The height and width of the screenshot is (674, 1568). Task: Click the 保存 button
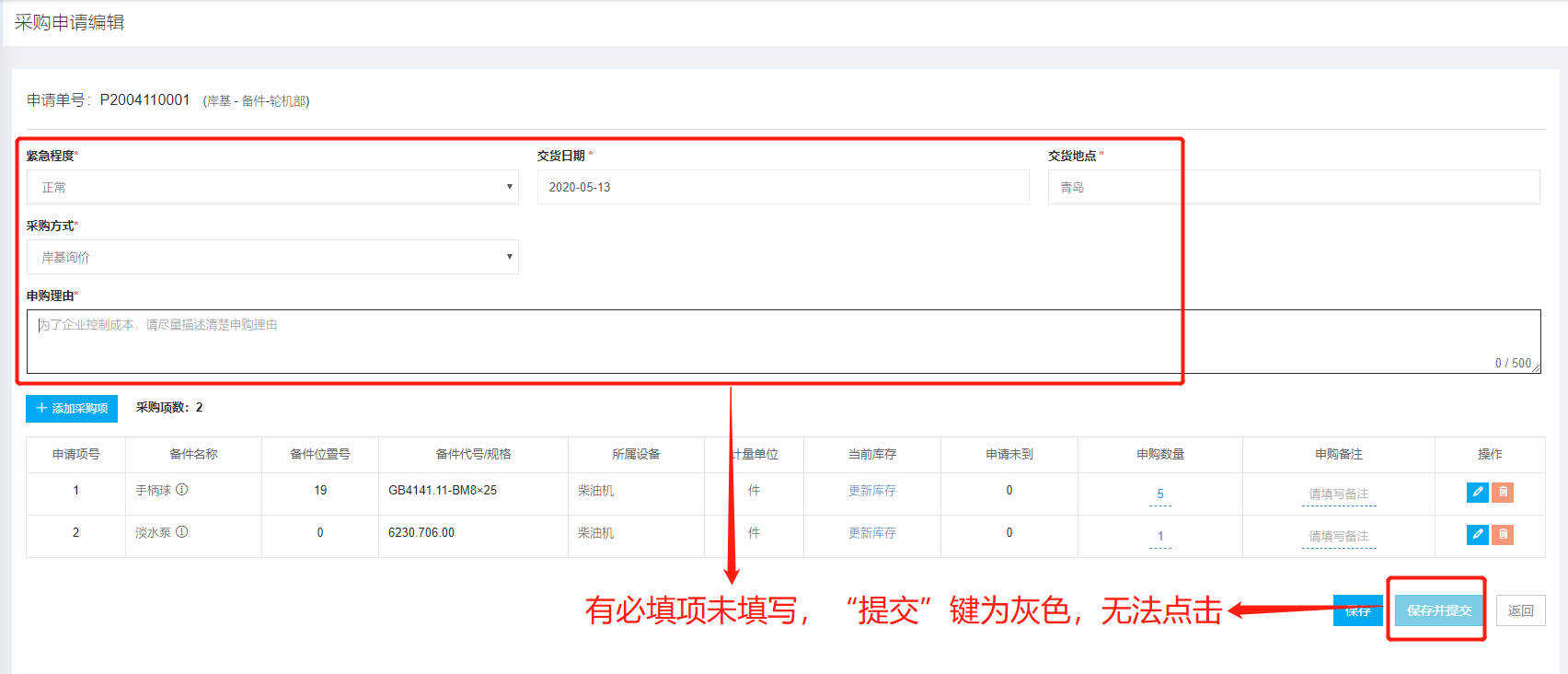(x=1358, y=610)
